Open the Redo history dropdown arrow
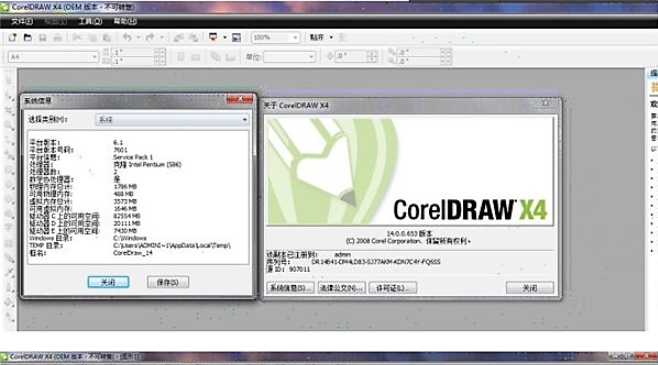Screen dimensions: 658x365 click(162, 38)
